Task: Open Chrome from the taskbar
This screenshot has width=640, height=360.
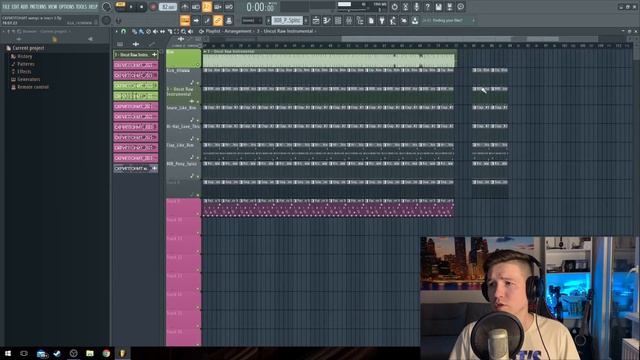Action: click(106, 353)
